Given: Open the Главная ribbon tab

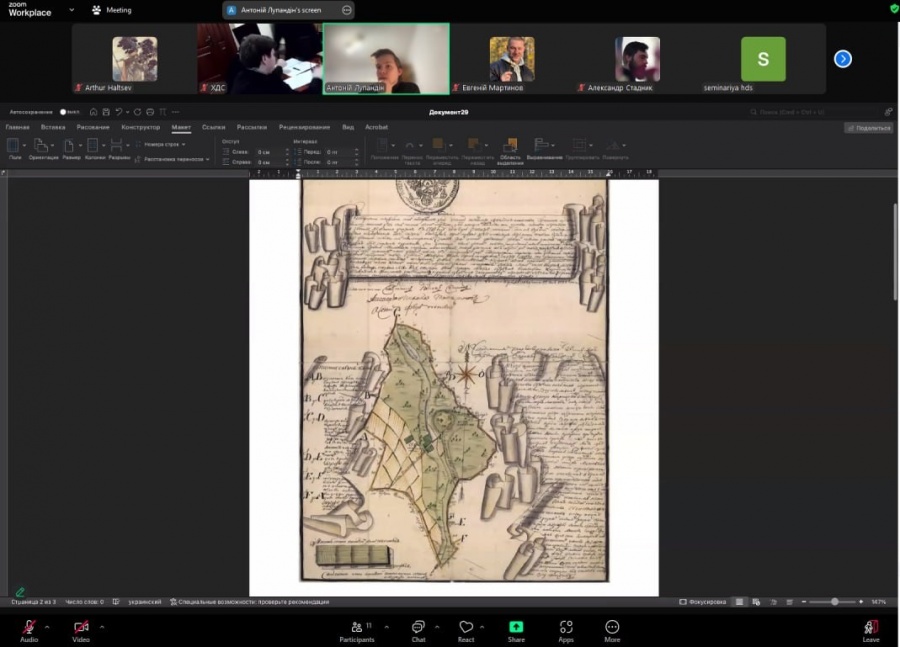Looking at the screenshot, I should (x=17, y=127).
